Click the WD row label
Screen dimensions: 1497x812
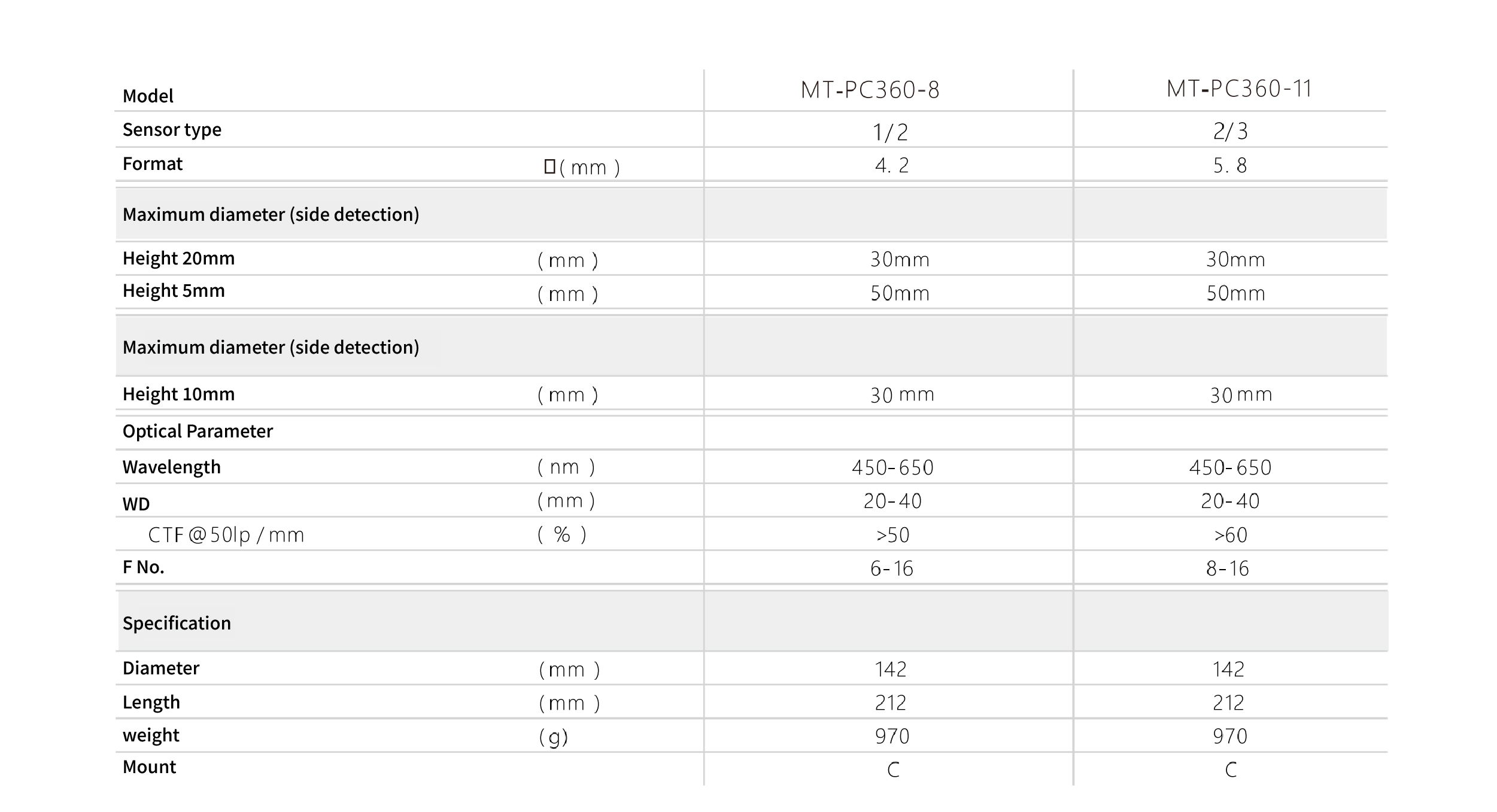(x=136, y=504)
